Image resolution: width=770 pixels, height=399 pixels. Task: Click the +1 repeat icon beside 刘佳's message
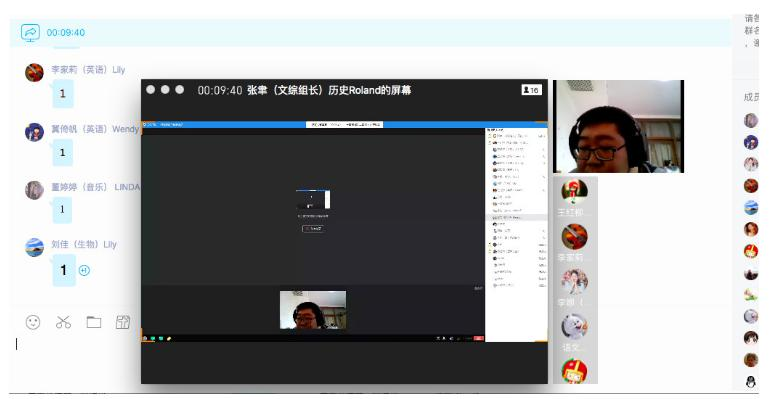tap(84, 270)
